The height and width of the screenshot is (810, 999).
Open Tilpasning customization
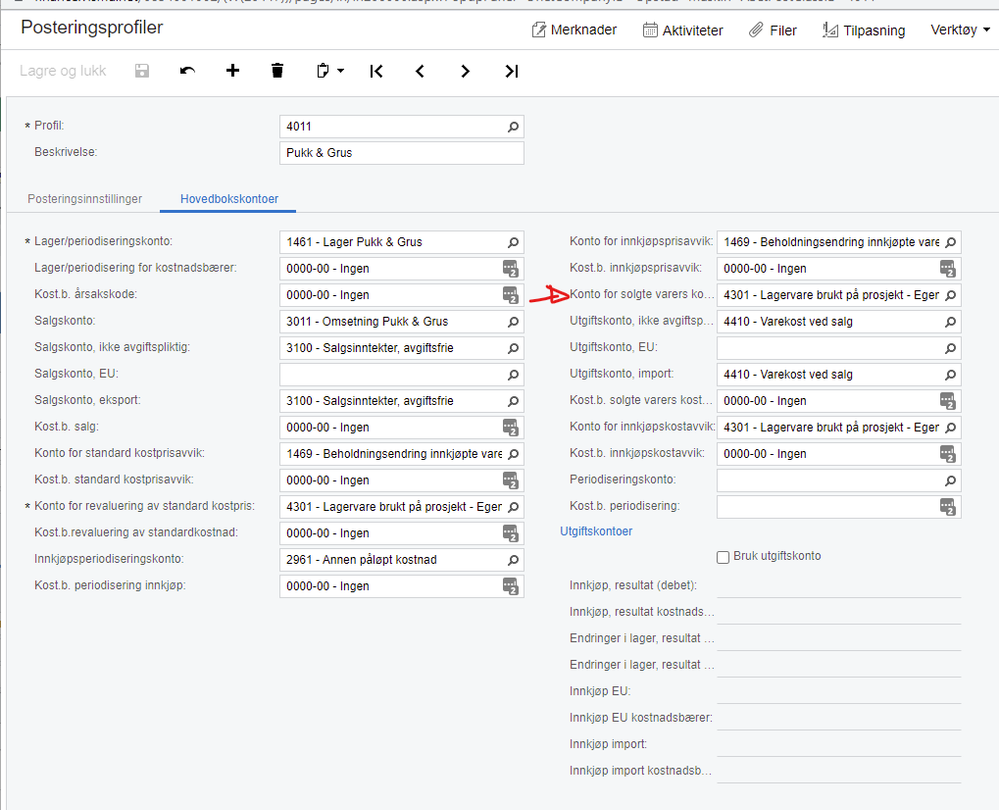pyautogui.click(x=863, y=30)
